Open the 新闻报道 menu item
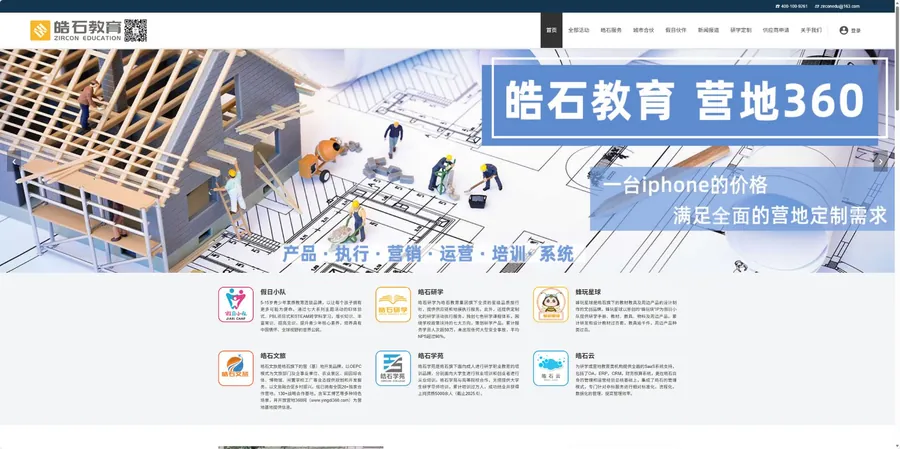Viewport: 900px width, 449px height. 708,30
